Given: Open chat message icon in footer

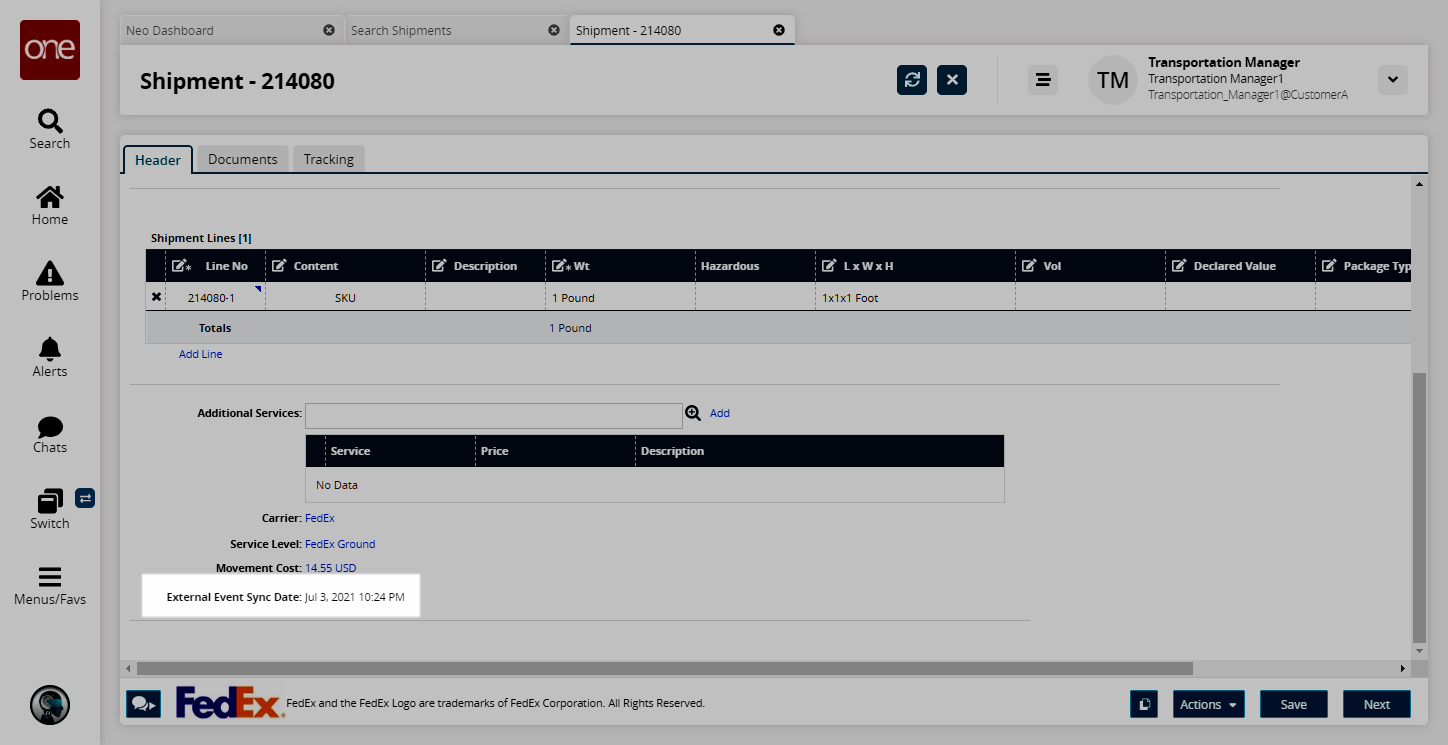Looking at the screenshot, I should tap(143, 704).
